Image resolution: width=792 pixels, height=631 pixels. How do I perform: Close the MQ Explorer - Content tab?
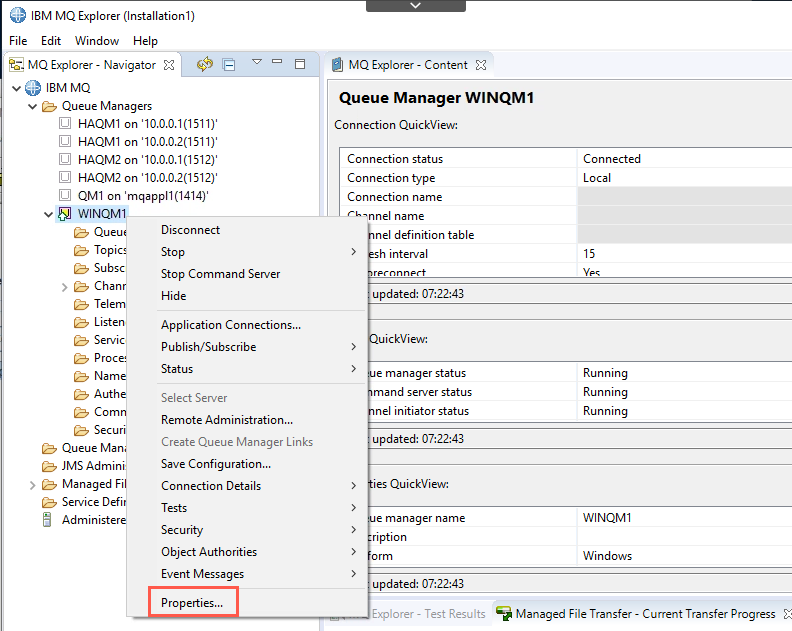tap(481, 65)
